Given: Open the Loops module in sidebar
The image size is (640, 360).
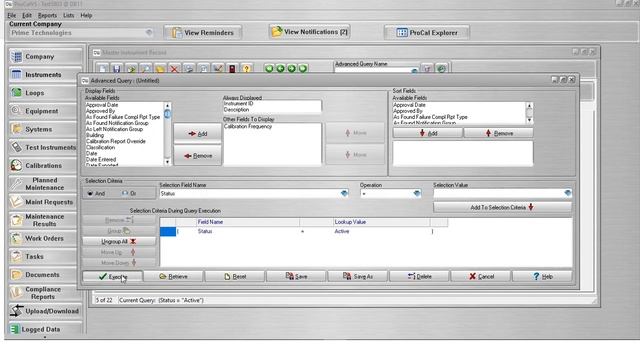Looking at the screenshot, I should (x=45, y=93).
